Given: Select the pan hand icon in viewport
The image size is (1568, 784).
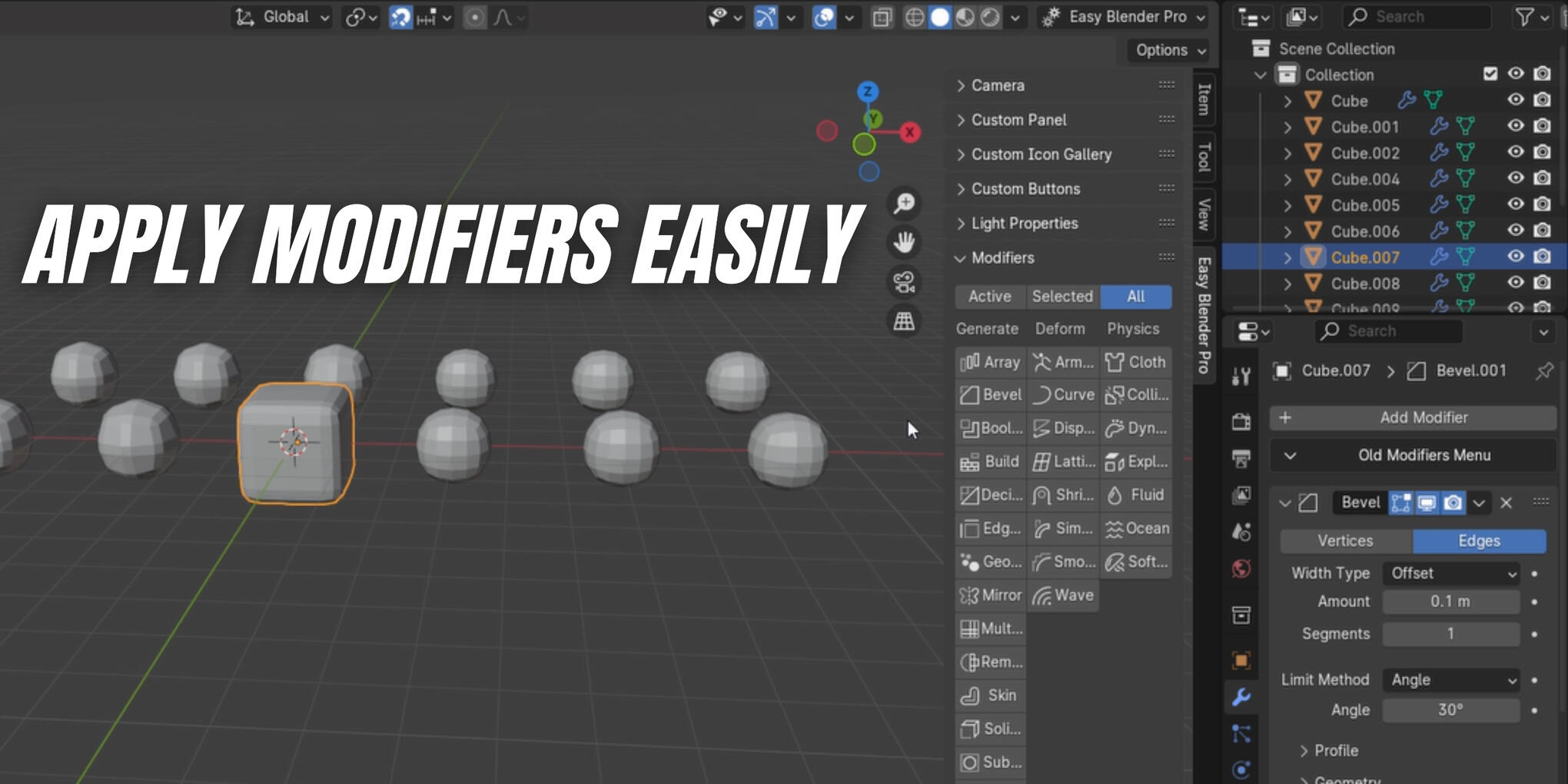Looking at the screenshot, I should coord(904,242).
